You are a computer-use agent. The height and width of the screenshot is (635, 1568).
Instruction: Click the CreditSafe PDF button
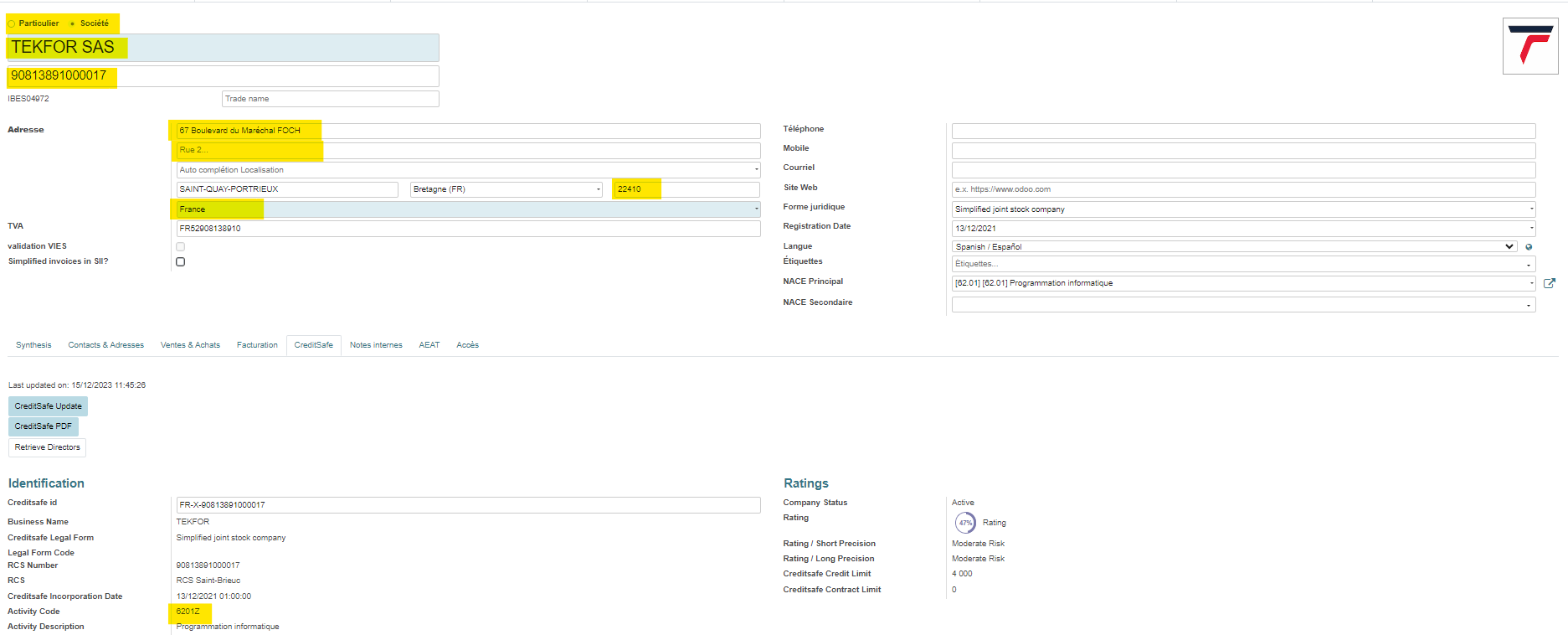coord(44,426)
